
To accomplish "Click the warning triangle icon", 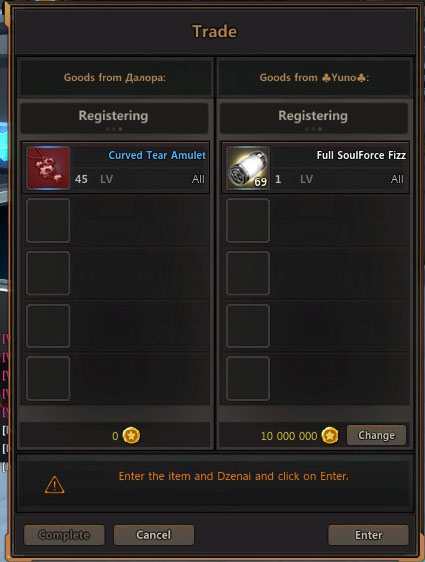I will (x=54, y=485).
